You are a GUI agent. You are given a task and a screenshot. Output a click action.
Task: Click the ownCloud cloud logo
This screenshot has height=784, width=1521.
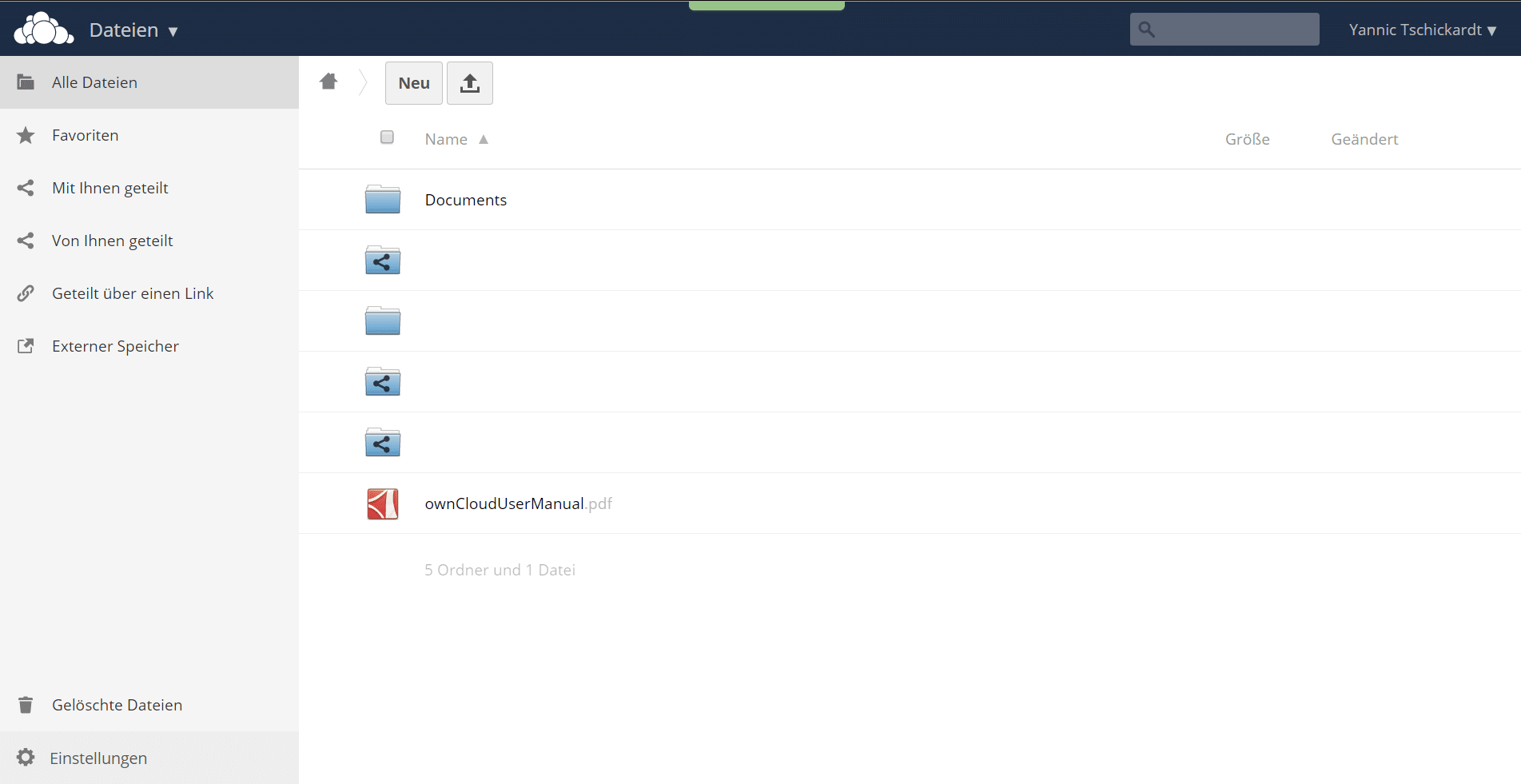click(x=44, y=30)
